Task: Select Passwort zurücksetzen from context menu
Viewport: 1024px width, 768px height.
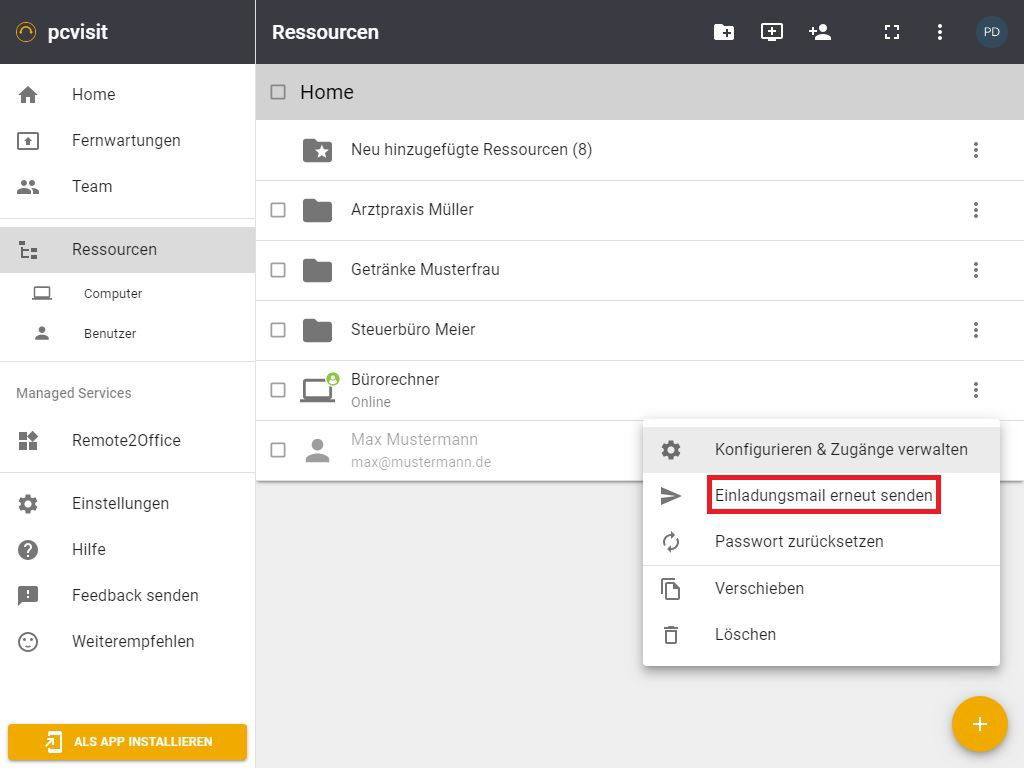Action: 799,542
